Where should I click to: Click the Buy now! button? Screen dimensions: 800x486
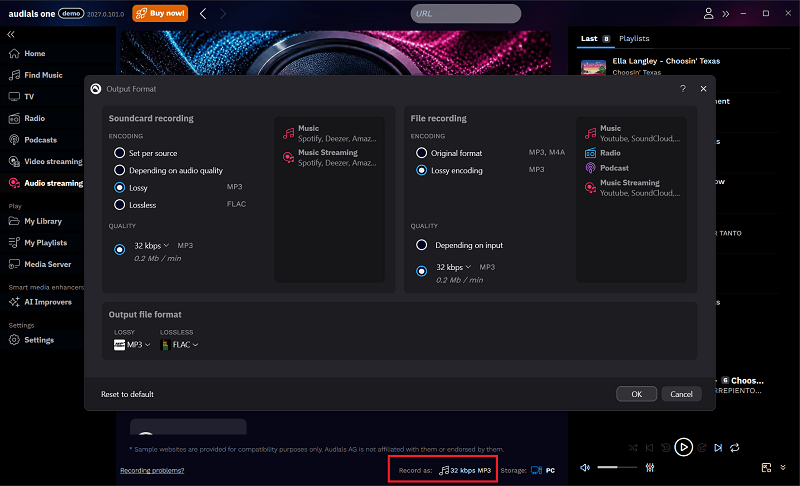160,13
